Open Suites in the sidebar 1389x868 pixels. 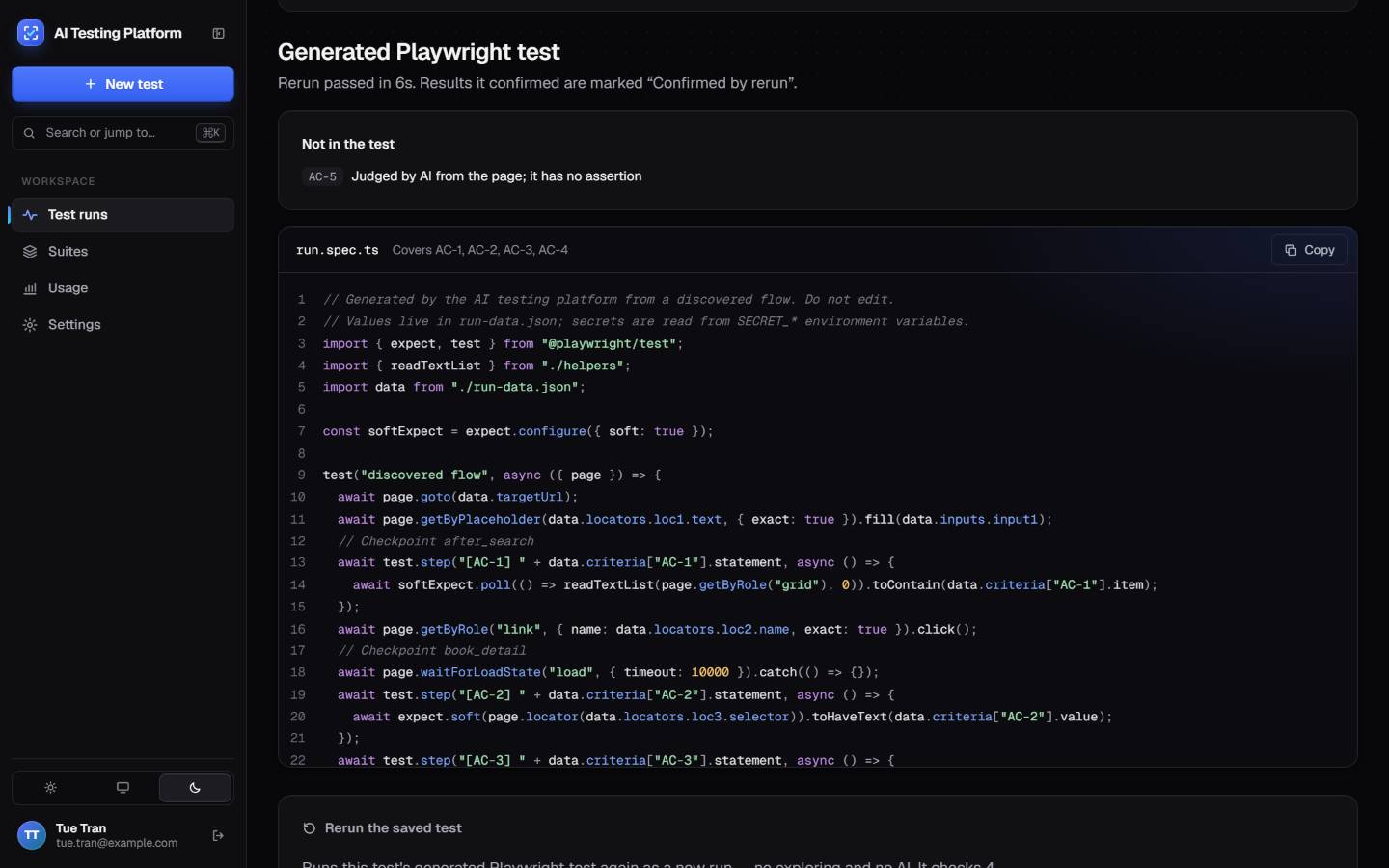pyautogui.click(x=123, y=252)
